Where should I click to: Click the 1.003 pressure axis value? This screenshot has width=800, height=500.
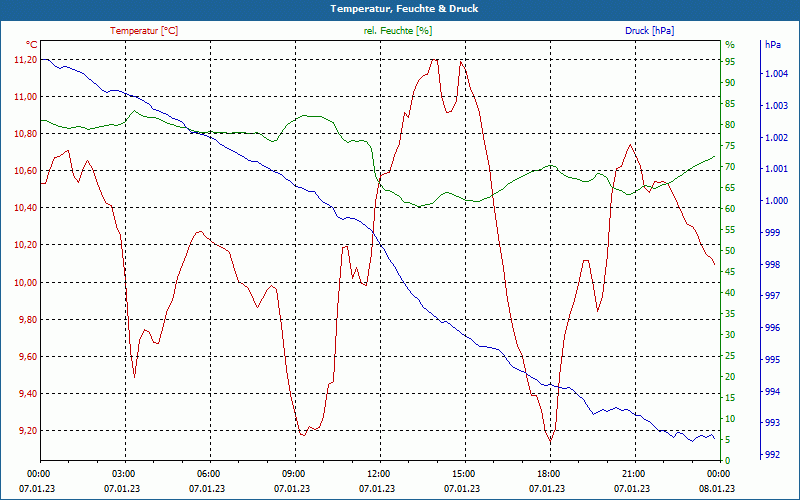(777, 106)
